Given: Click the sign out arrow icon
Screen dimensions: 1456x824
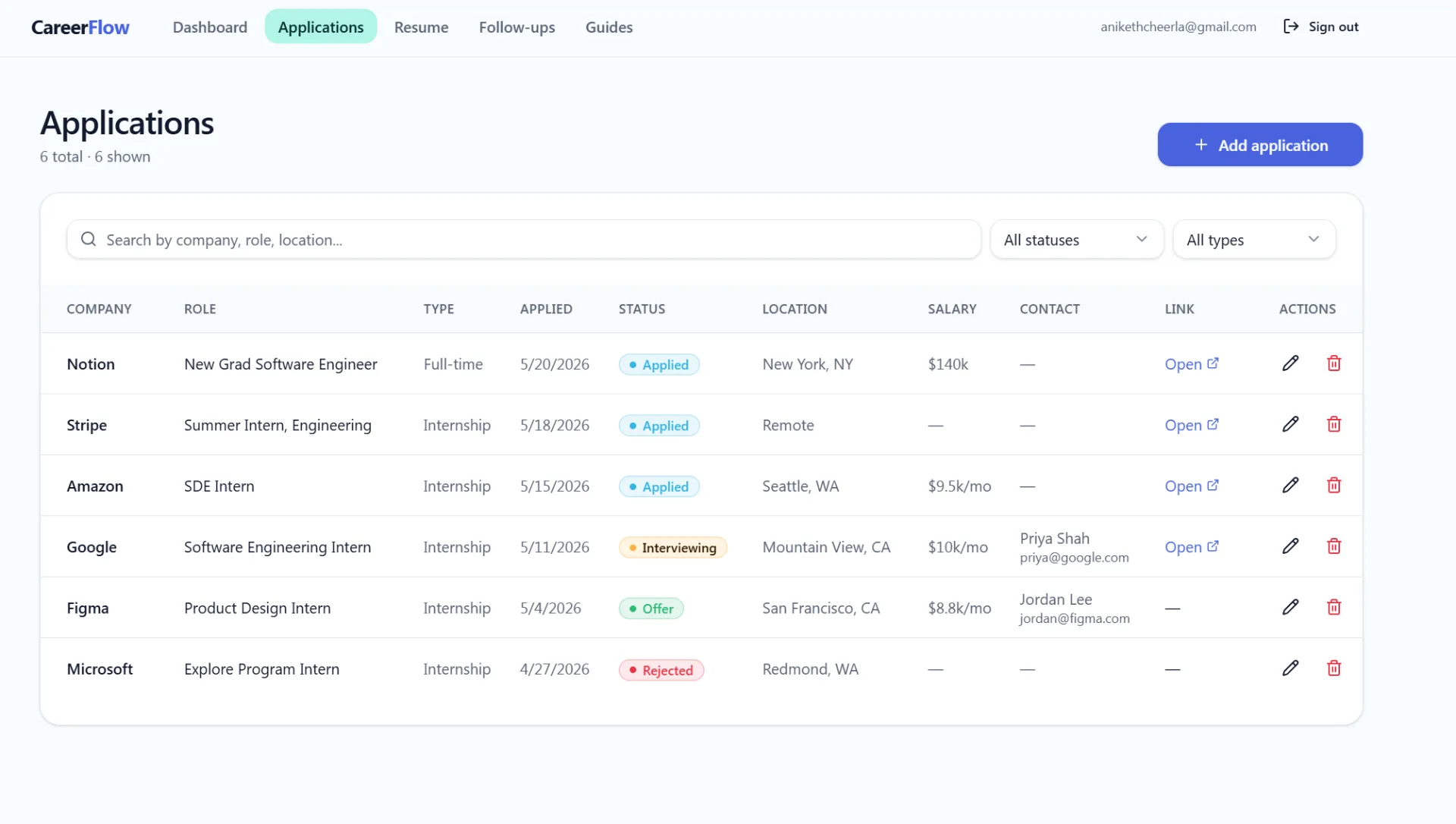Looking at the screenshot, I should point(1291,27).
